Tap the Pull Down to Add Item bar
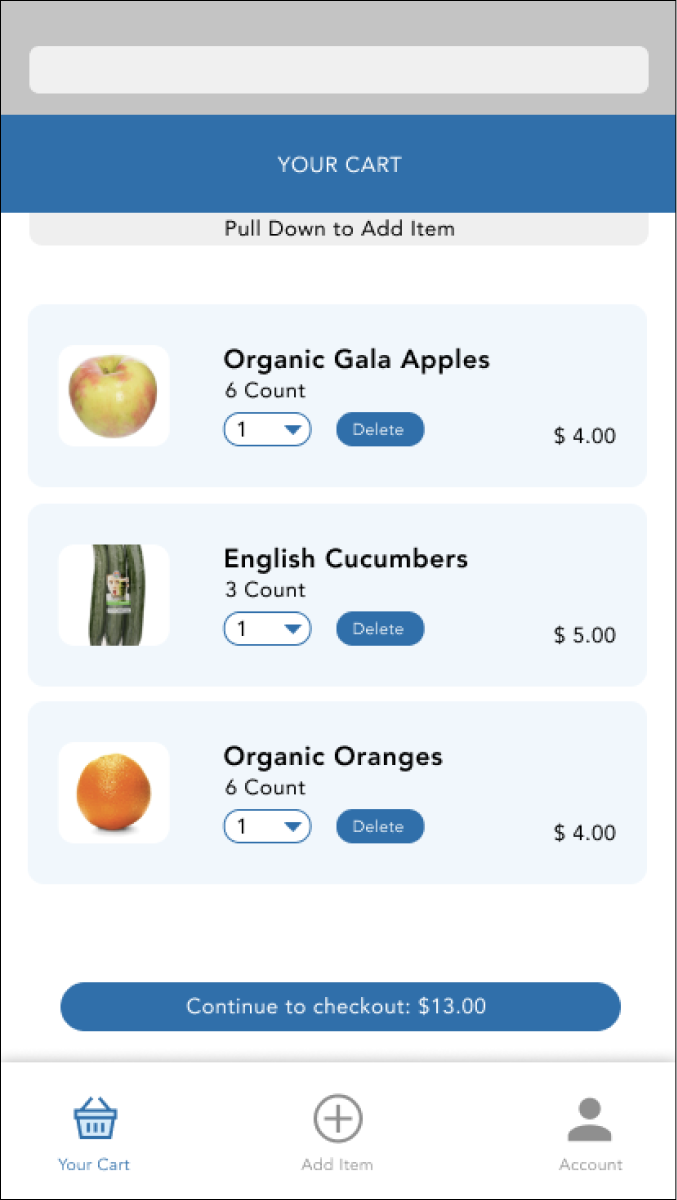 point(338,229)
